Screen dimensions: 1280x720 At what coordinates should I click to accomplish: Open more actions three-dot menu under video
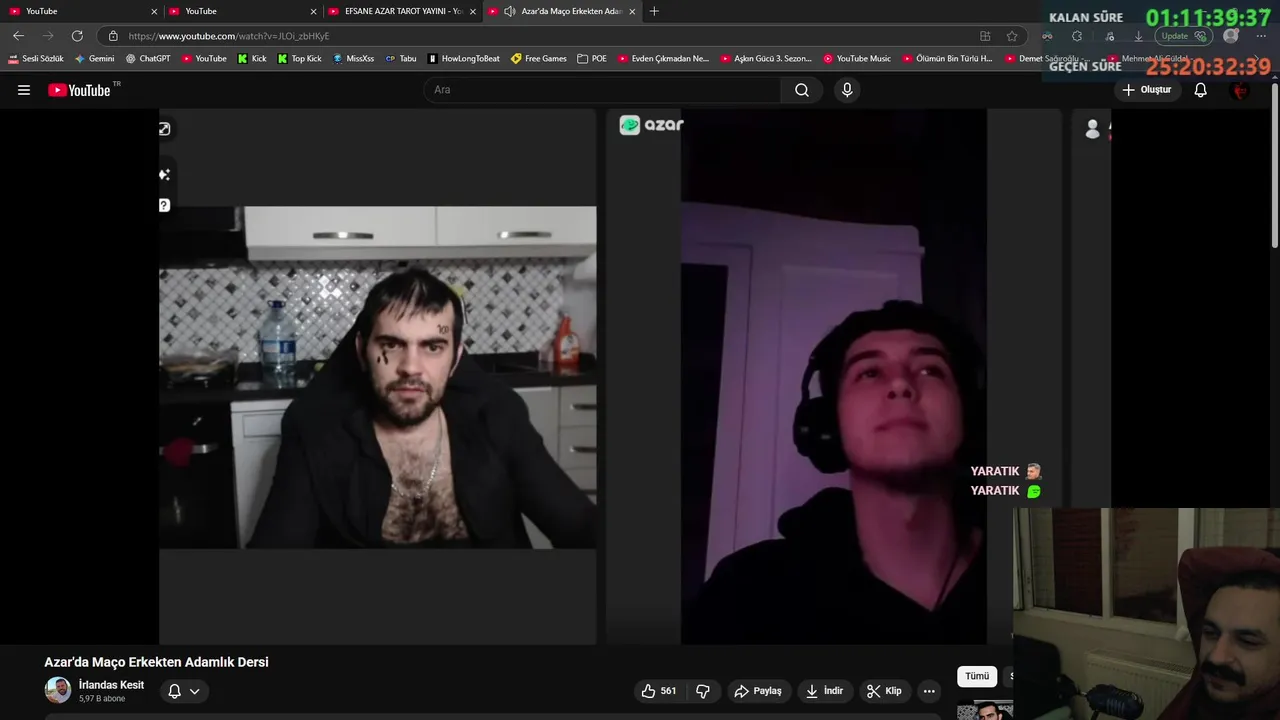click(929, 691)
